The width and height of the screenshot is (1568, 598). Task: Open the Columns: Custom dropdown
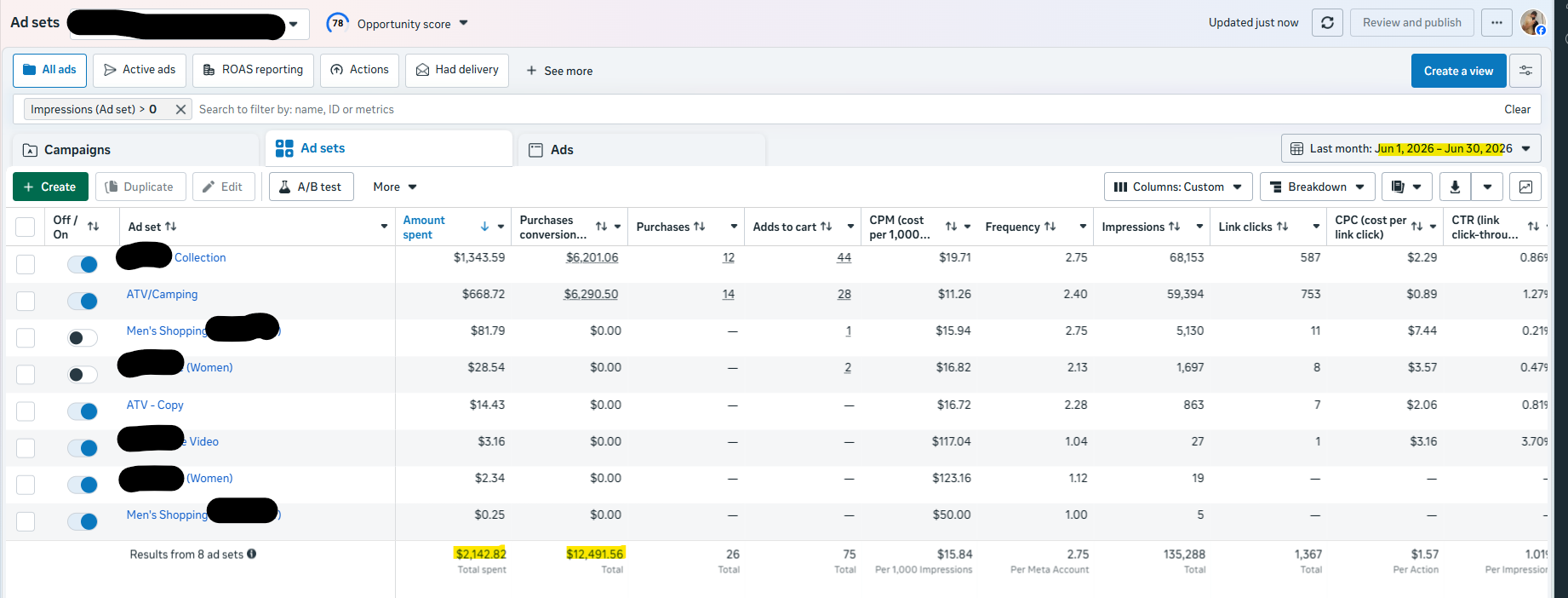tap(1177, 187)
